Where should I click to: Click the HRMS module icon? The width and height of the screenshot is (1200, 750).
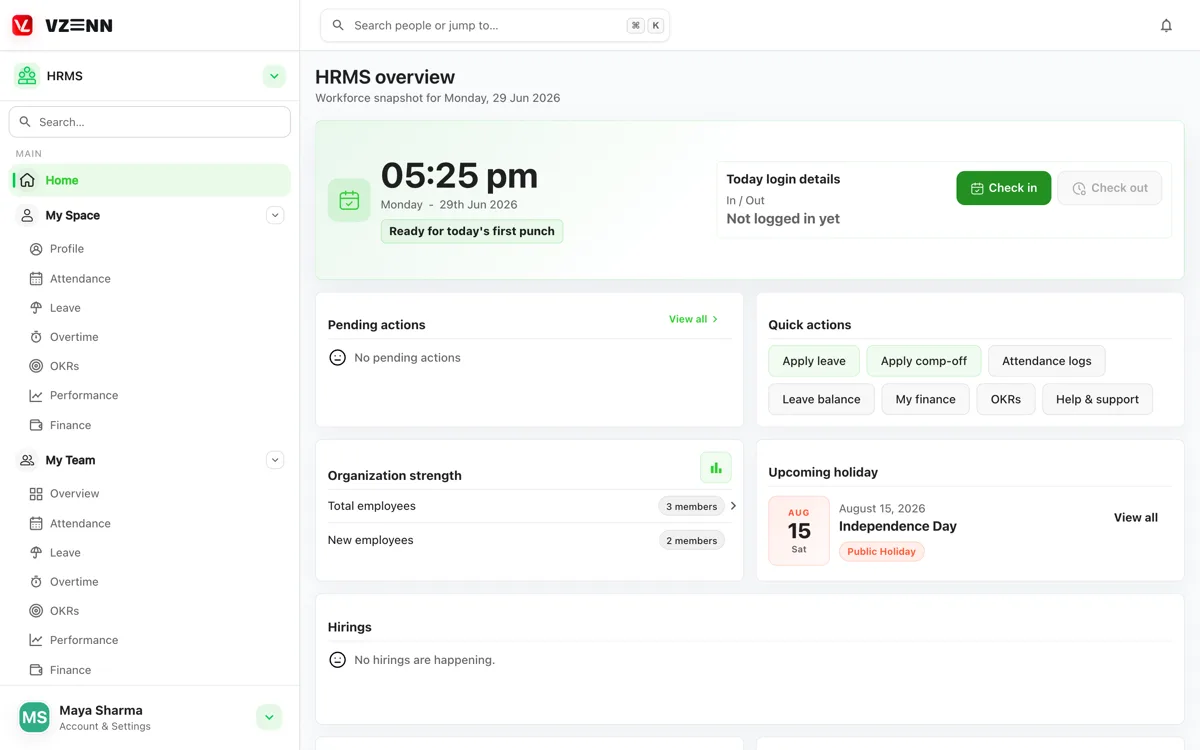coord(27,76)
